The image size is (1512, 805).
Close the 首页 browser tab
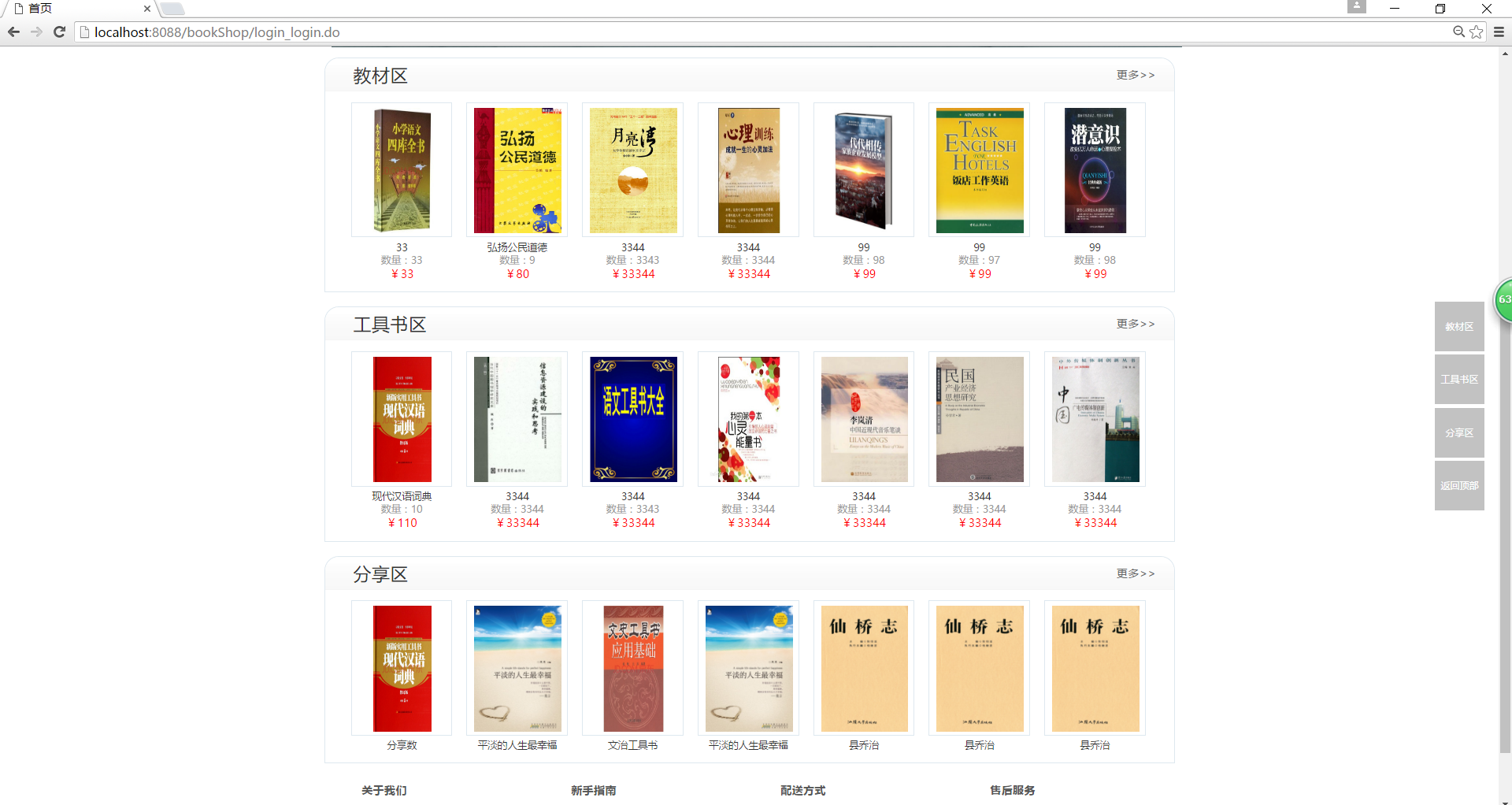146,9
